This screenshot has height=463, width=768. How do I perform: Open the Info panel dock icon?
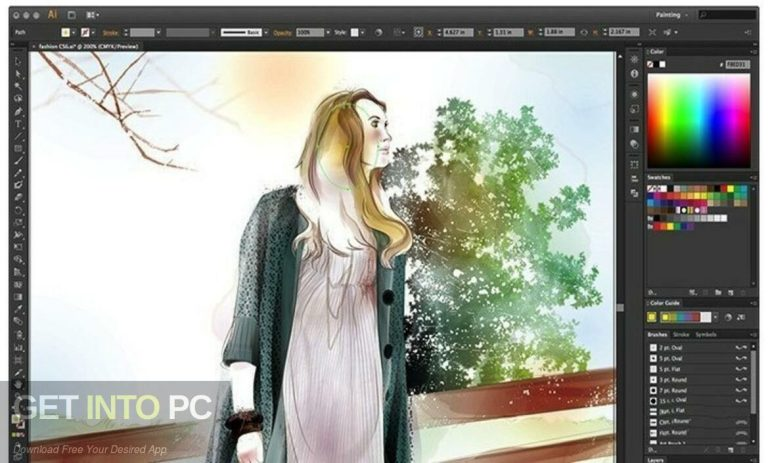[x=634, y=73]
